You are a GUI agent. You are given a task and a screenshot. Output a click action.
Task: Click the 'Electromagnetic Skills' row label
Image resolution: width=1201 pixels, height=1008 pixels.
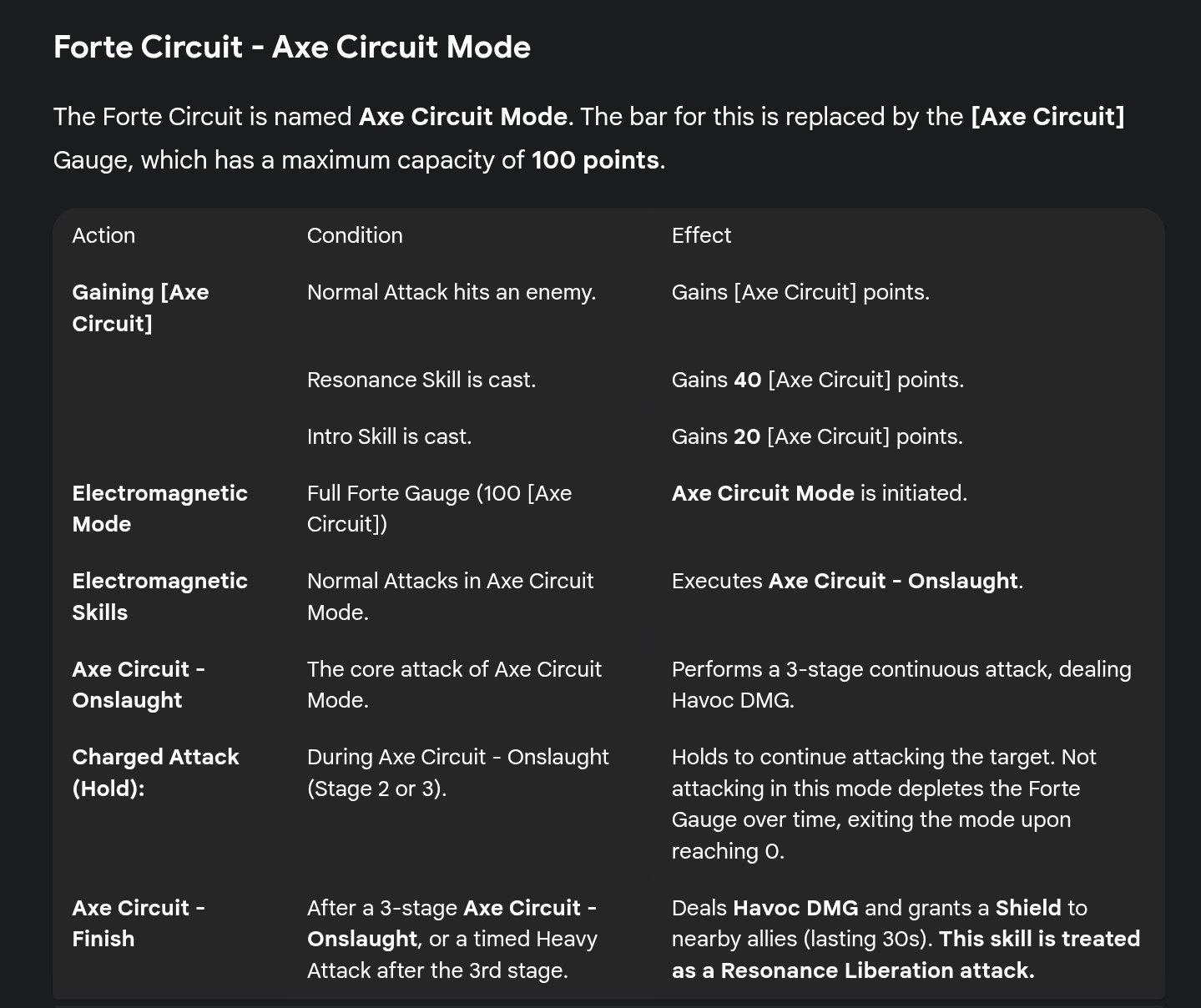coord(159,596)
